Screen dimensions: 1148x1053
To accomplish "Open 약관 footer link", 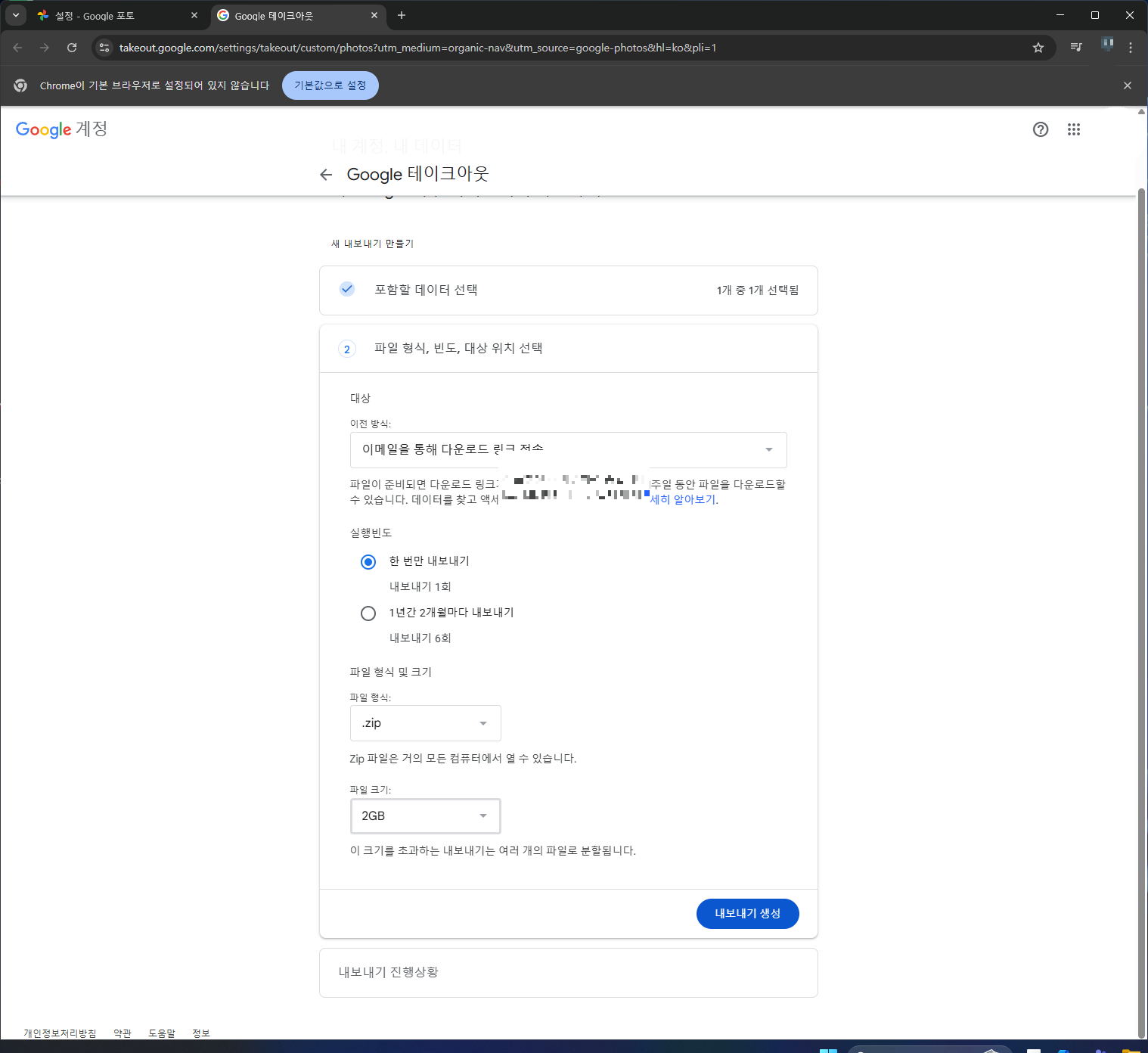I will 123,1033.
